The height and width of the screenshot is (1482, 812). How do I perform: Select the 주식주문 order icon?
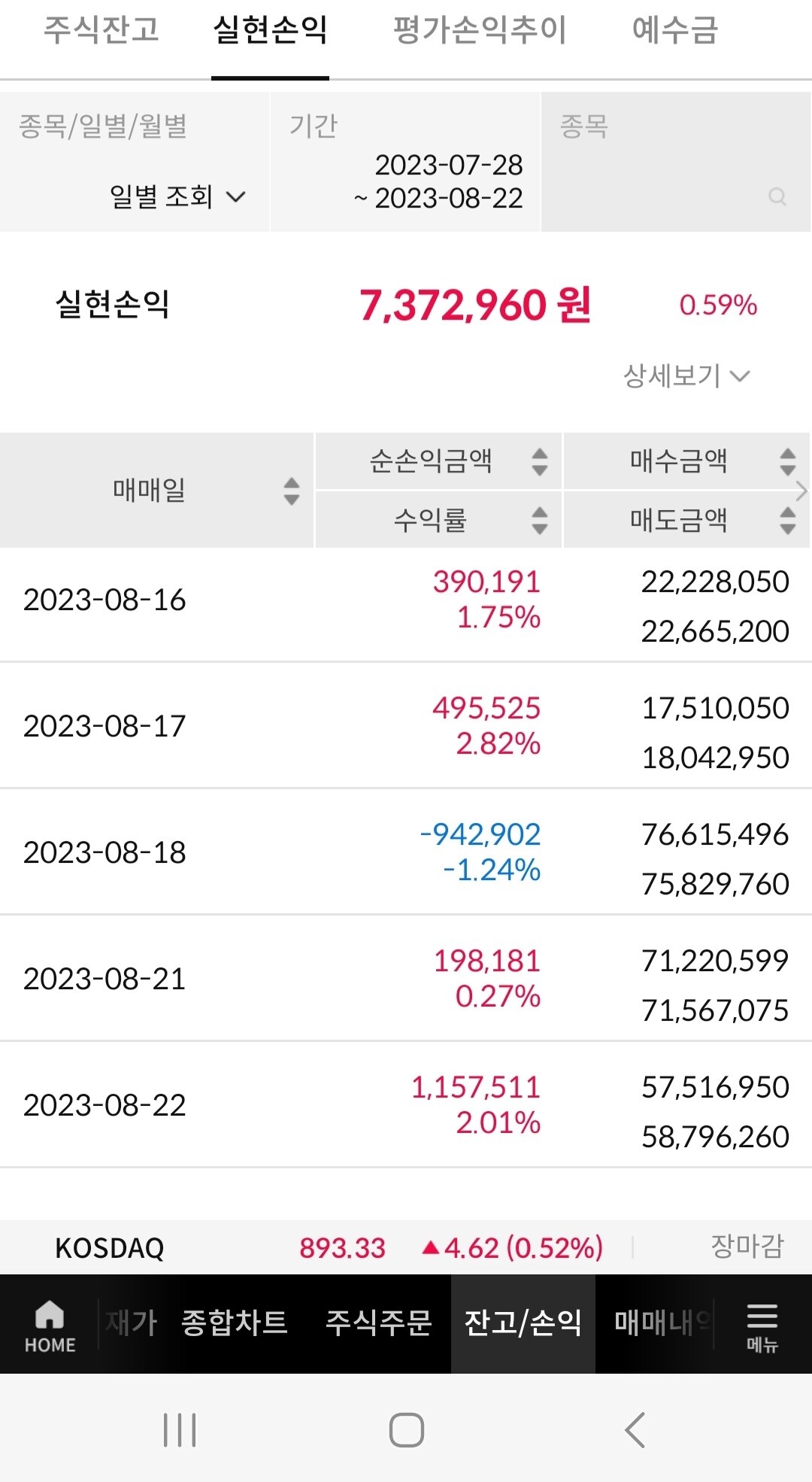(378, 1322)
